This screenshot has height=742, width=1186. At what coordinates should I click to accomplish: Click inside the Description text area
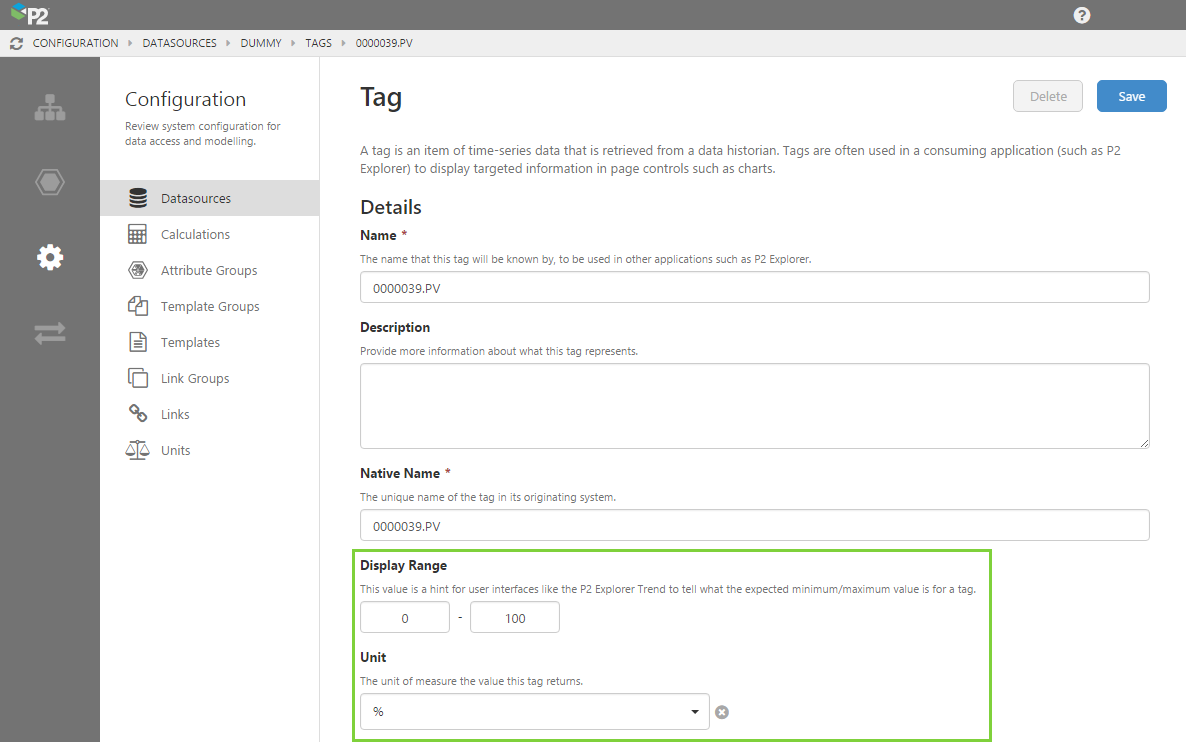click(x=753, y=404)
